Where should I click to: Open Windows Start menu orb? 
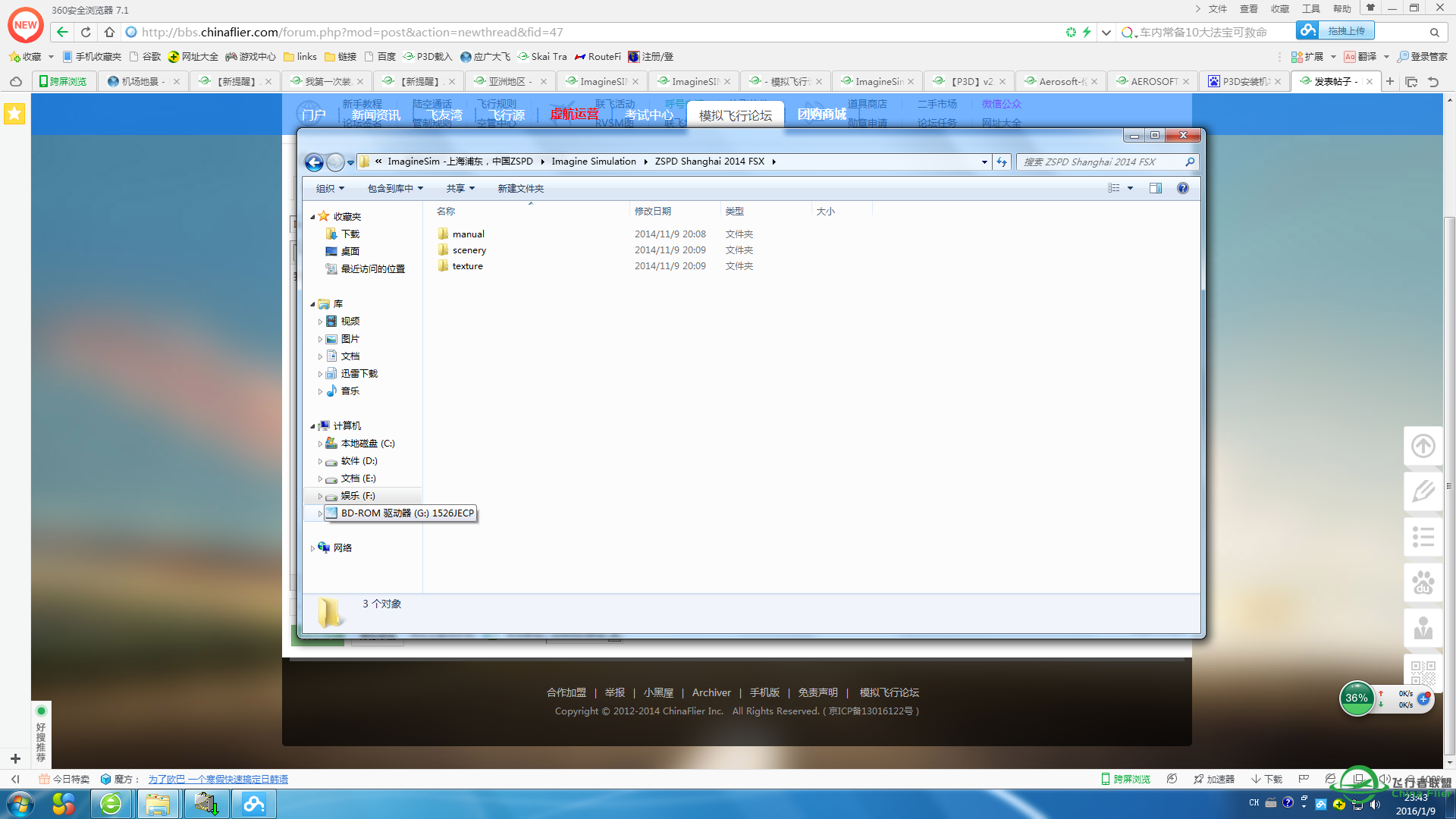[20, 804]
